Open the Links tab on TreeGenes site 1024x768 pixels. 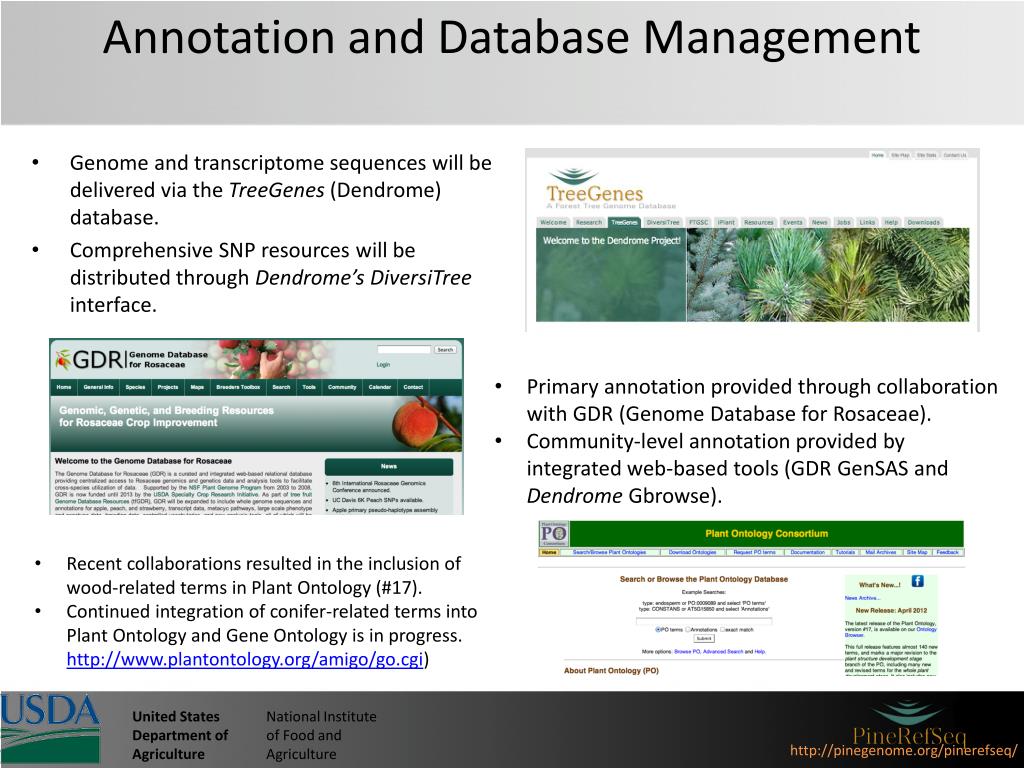(x=867, y=223)
